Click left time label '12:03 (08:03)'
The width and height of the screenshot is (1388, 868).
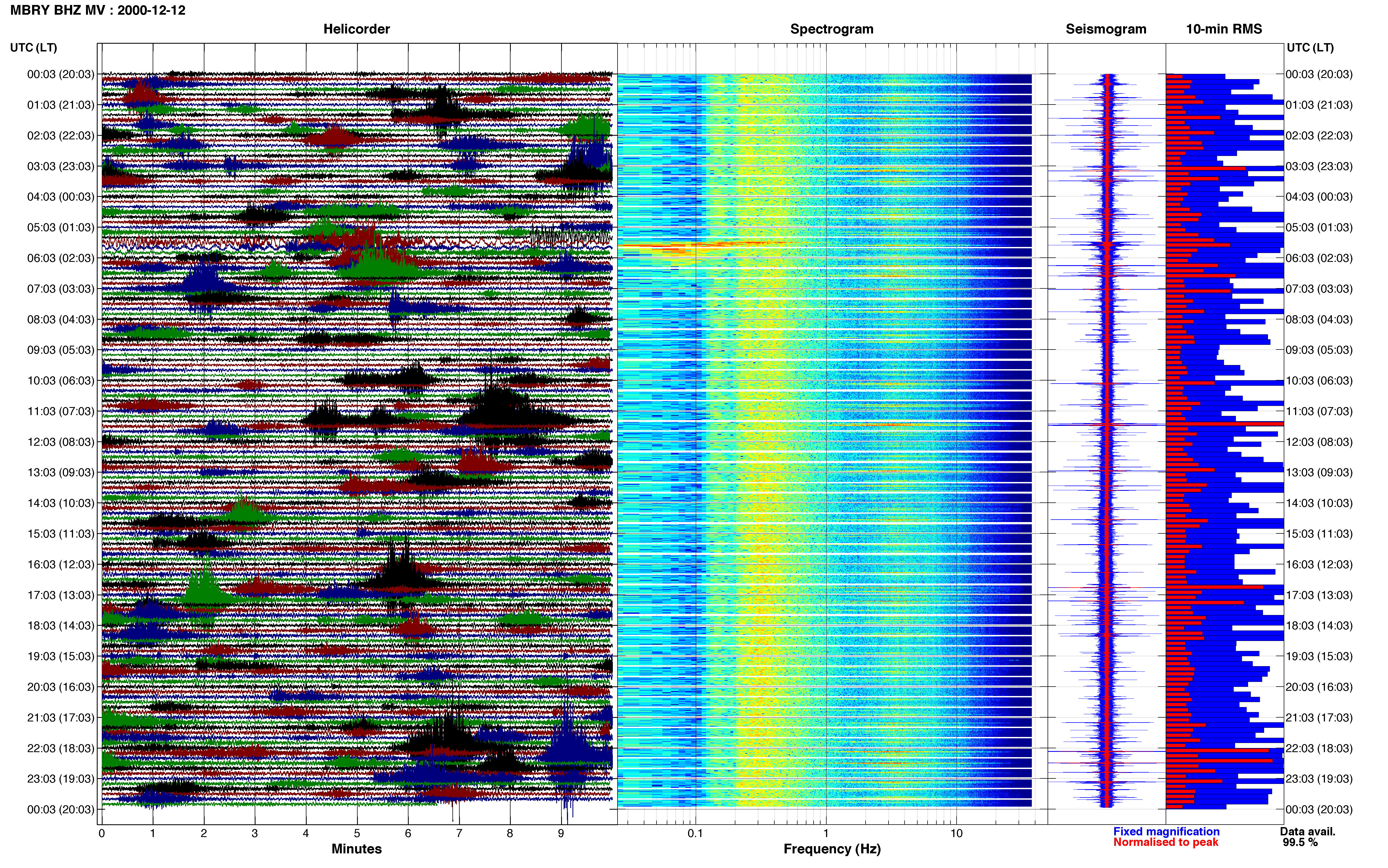click(x=61, y=442)
